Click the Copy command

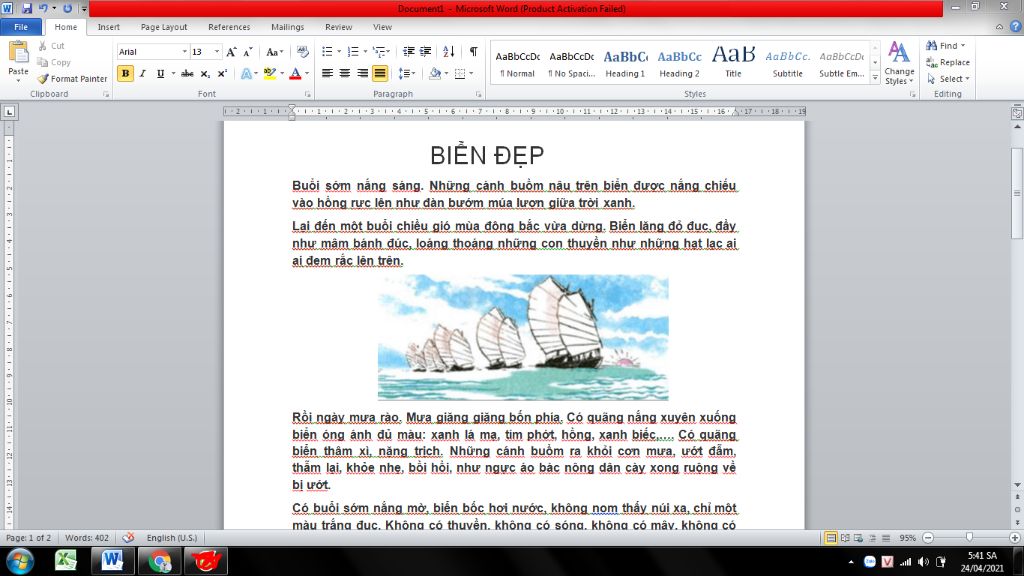54,62
